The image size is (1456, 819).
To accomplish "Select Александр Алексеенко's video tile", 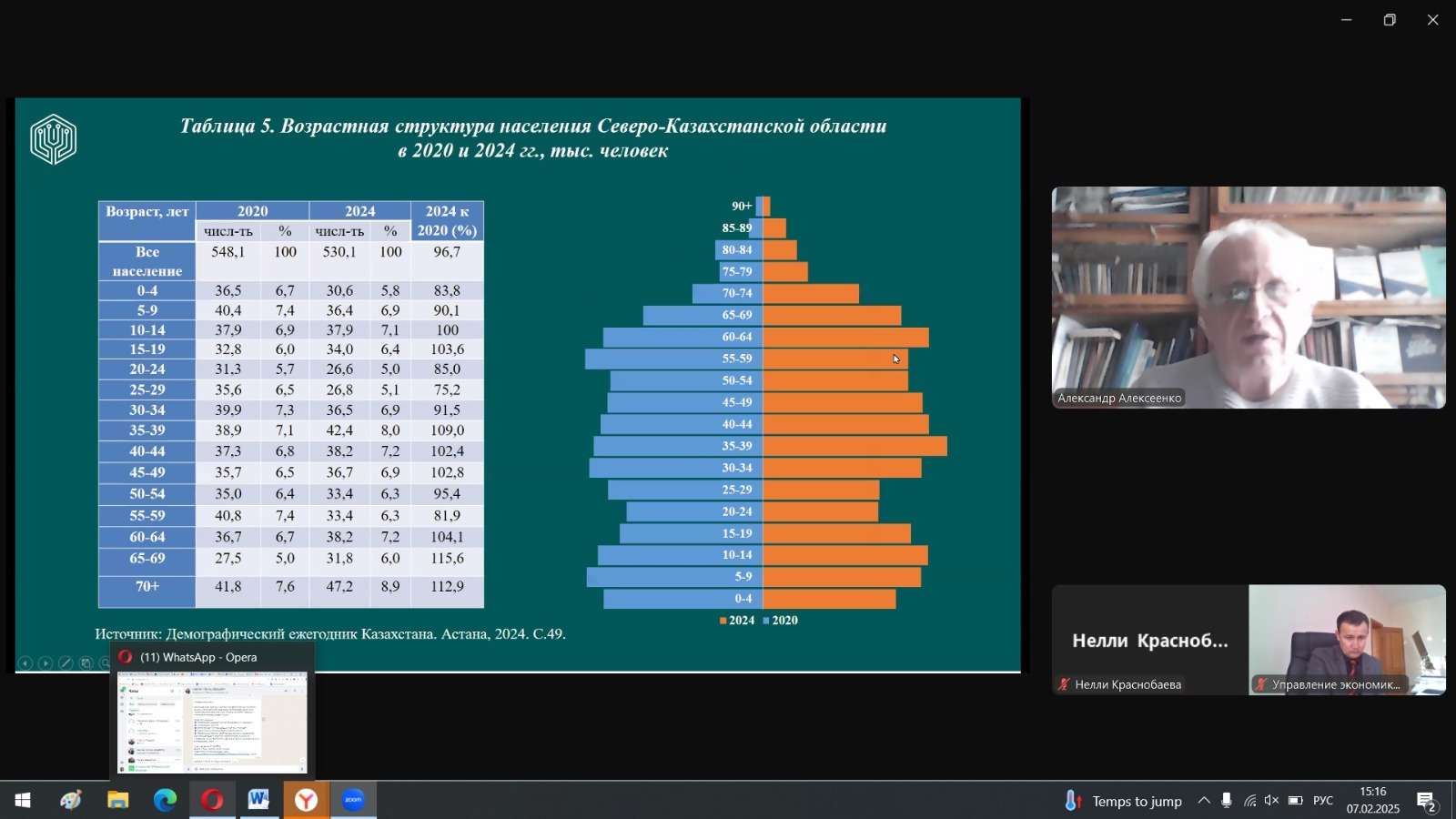I will coord(1249,298).
